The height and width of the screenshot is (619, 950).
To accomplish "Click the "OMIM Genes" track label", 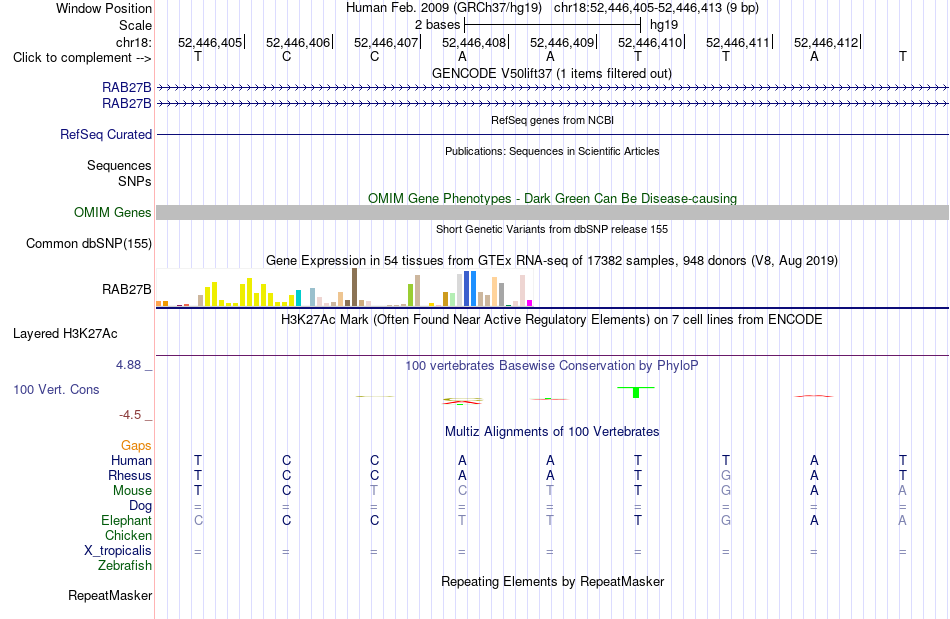I will [x=113, y=213].
